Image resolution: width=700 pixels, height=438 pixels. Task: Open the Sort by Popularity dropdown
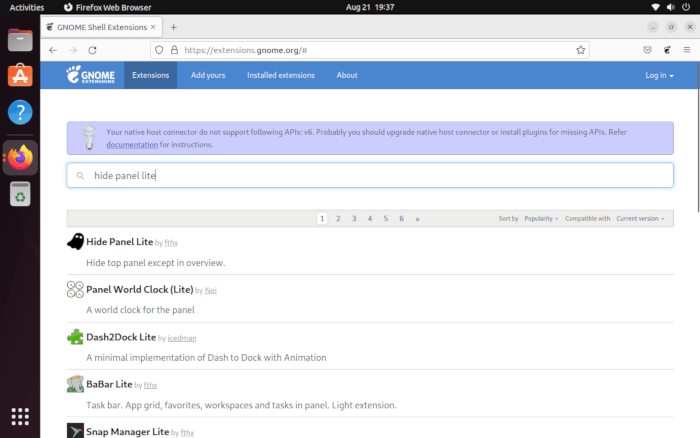click(541, 219)
